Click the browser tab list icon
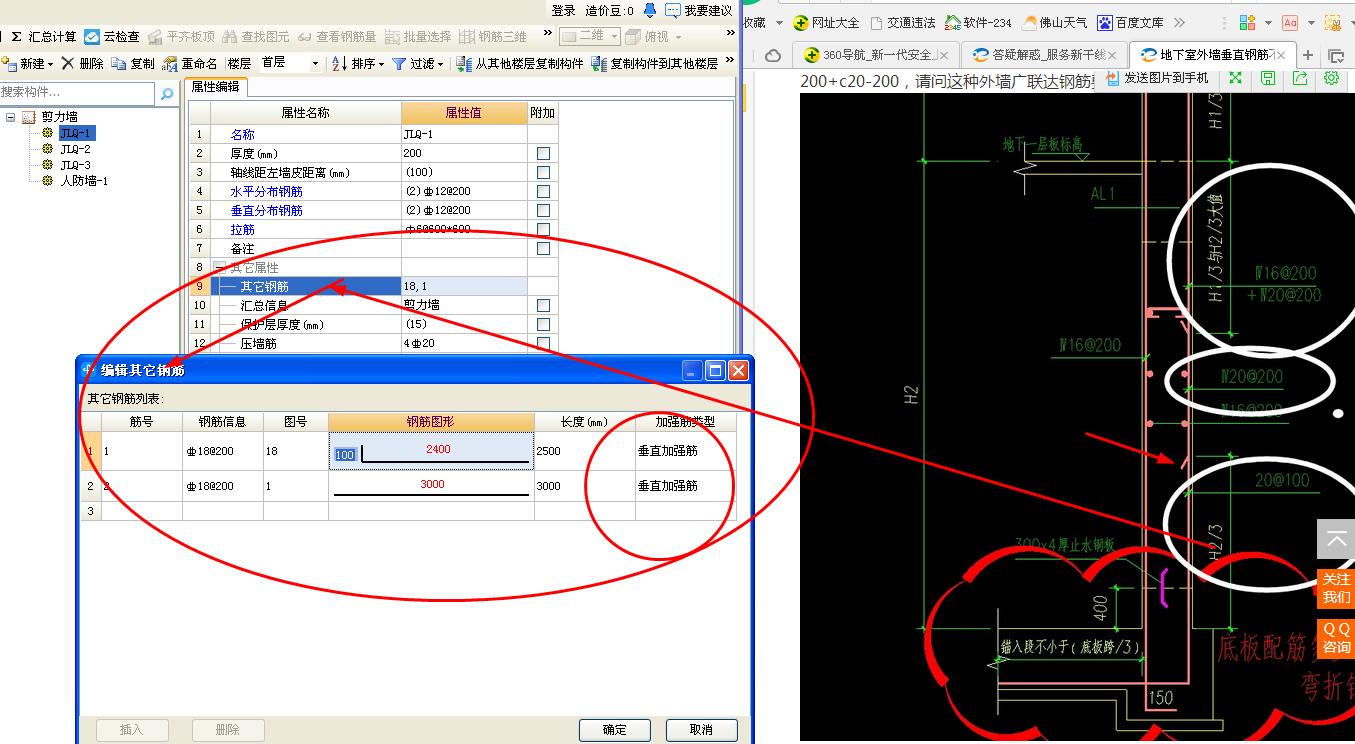 click(x=1336, y=55)
